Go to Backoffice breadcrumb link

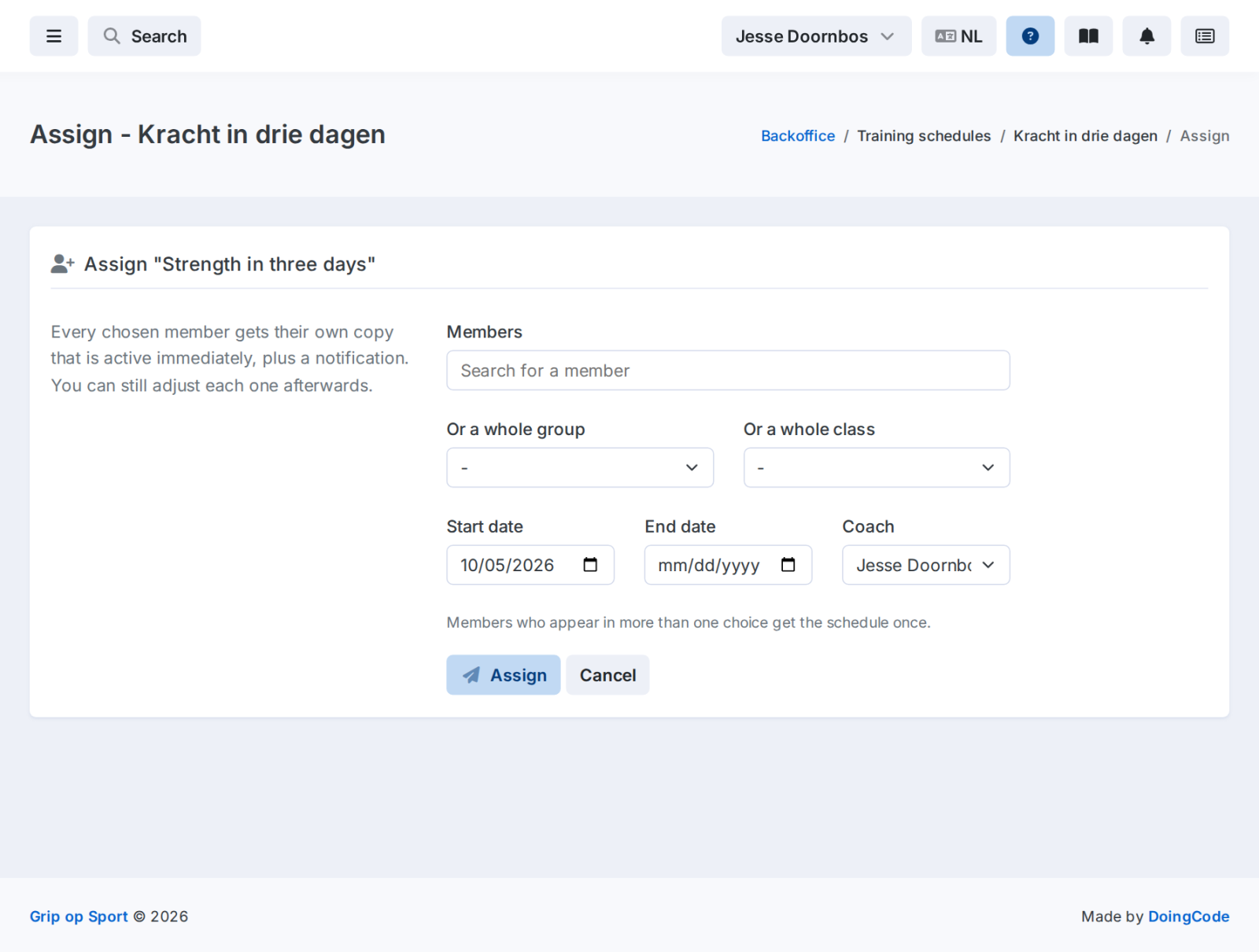pos(797,135)
